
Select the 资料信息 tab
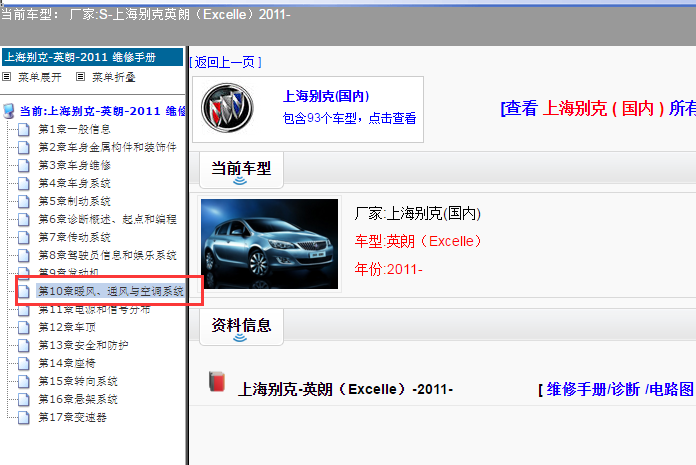[x=241, y=327]
